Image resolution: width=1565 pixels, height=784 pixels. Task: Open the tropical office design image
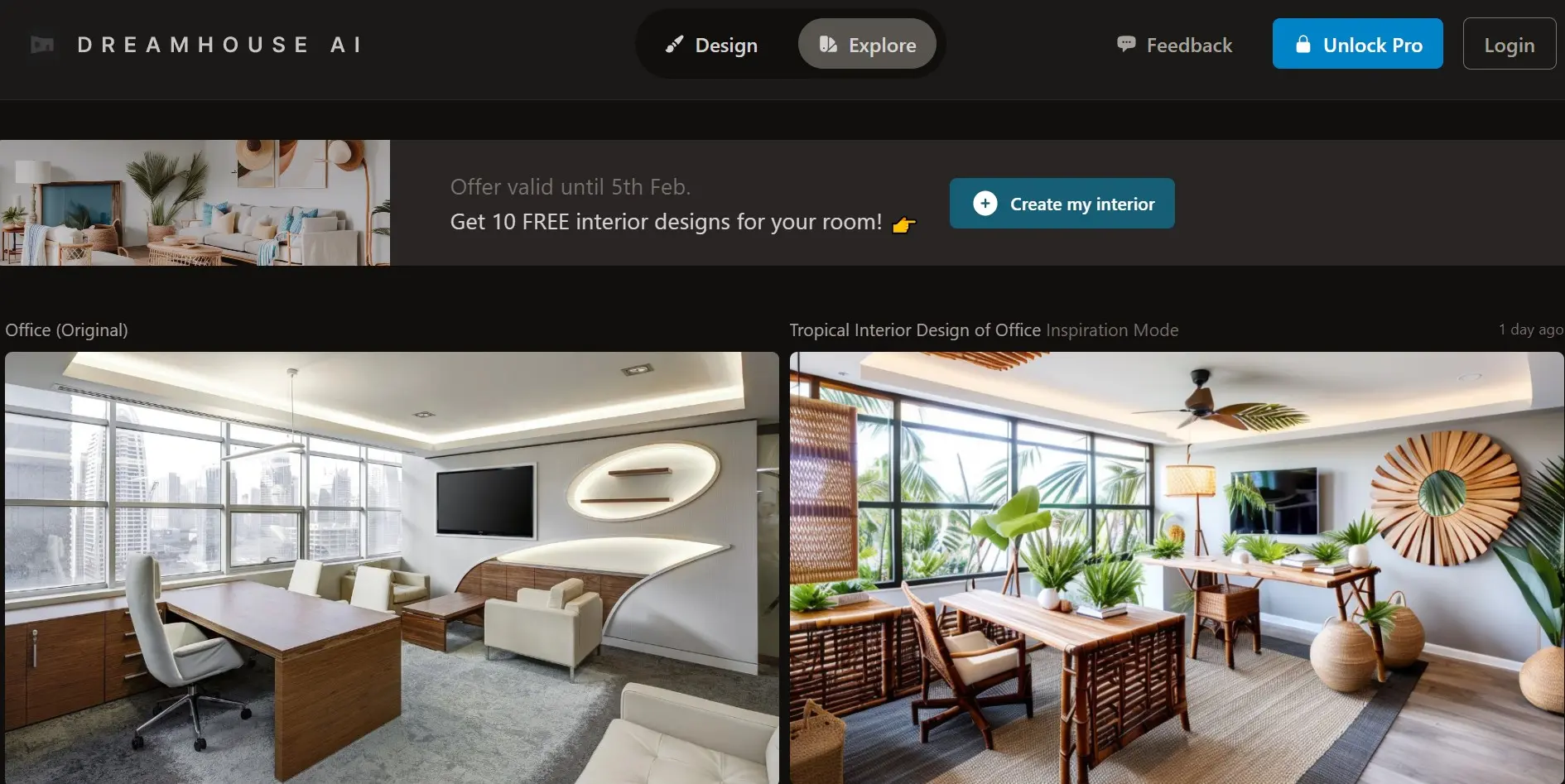click(1177, 568)
